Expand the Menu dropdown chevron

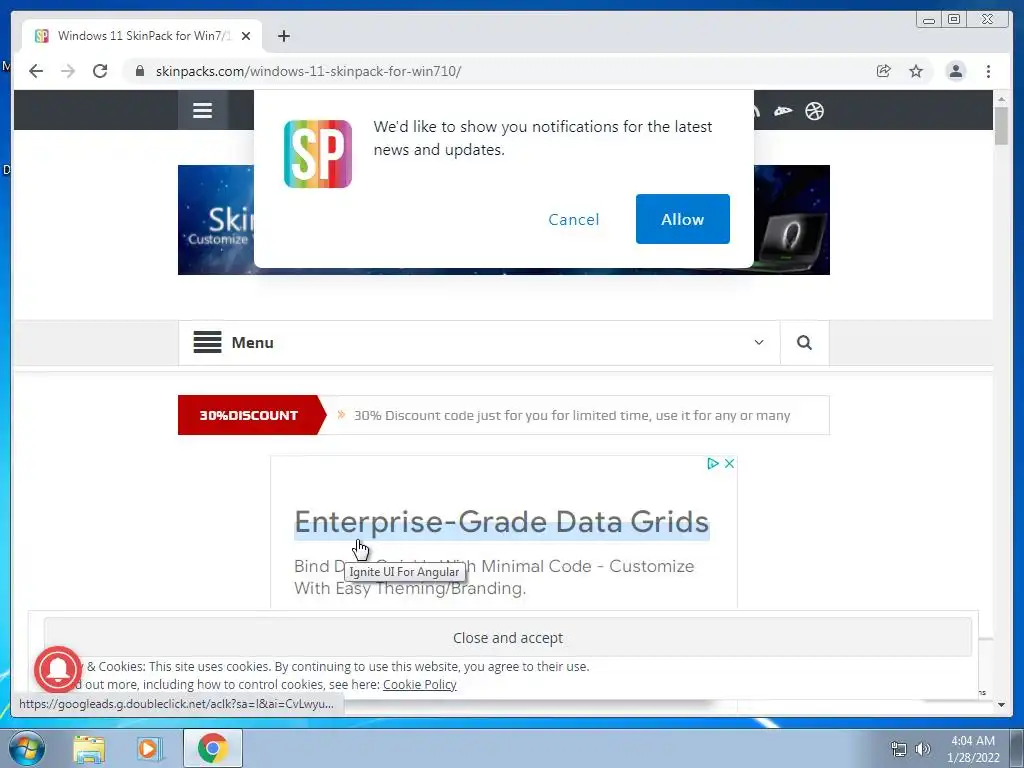click(759, 342)
